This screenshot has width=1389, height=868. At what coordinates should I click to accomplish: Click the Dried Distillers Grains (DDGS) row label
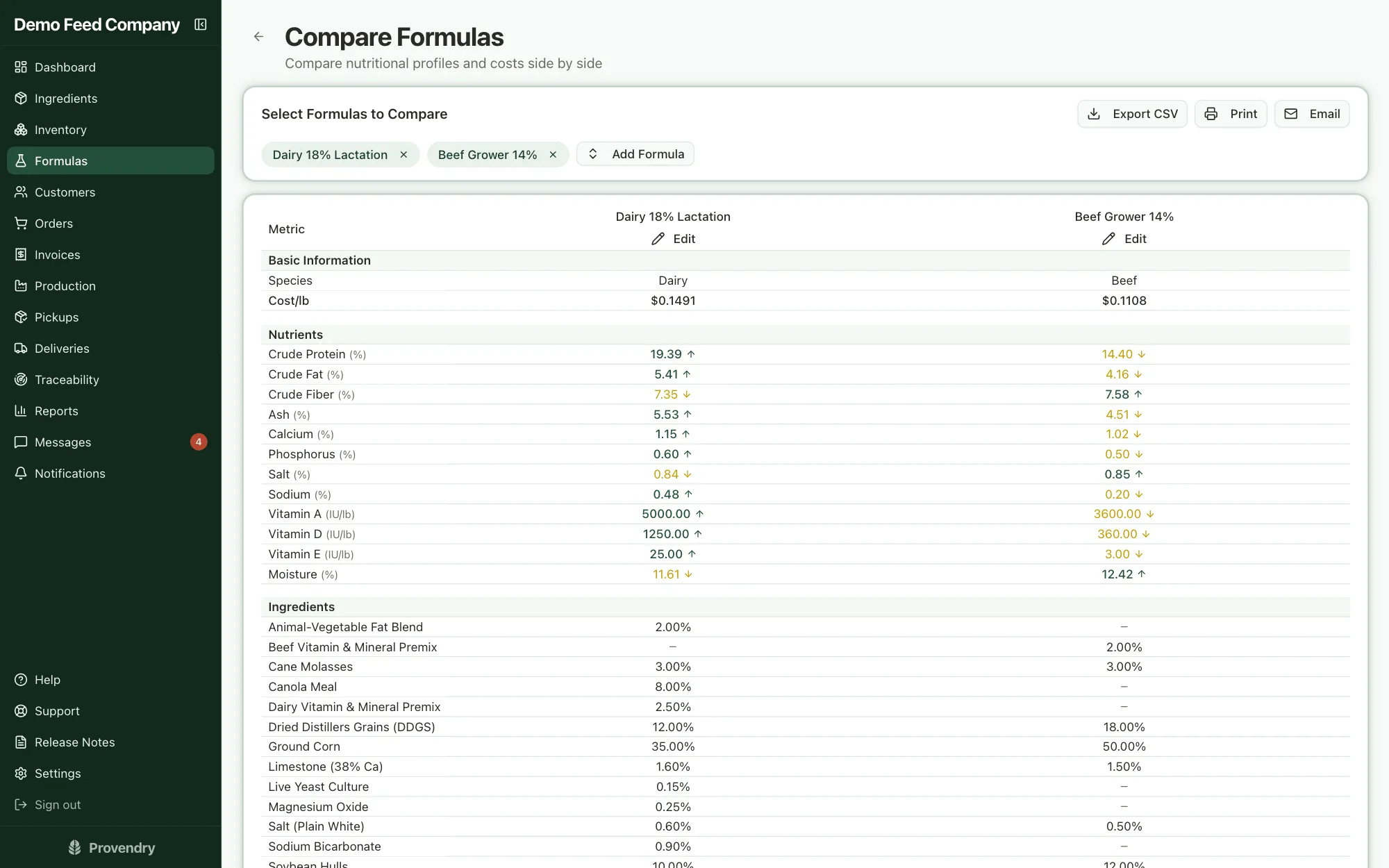pyautogui.click(x=351, y=726)
